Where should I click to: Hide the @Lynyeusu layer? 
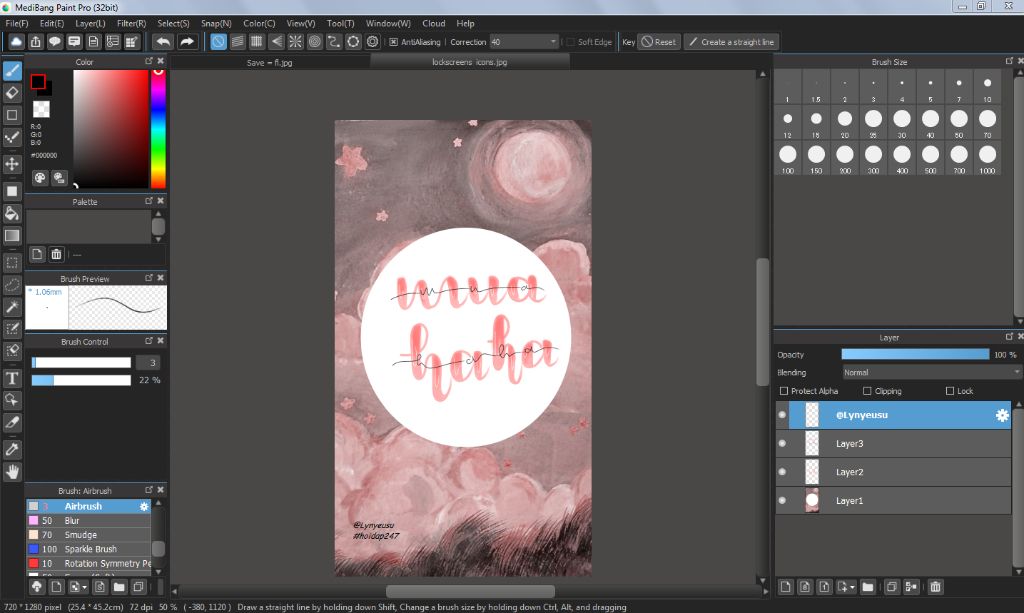tap(782, 415)
